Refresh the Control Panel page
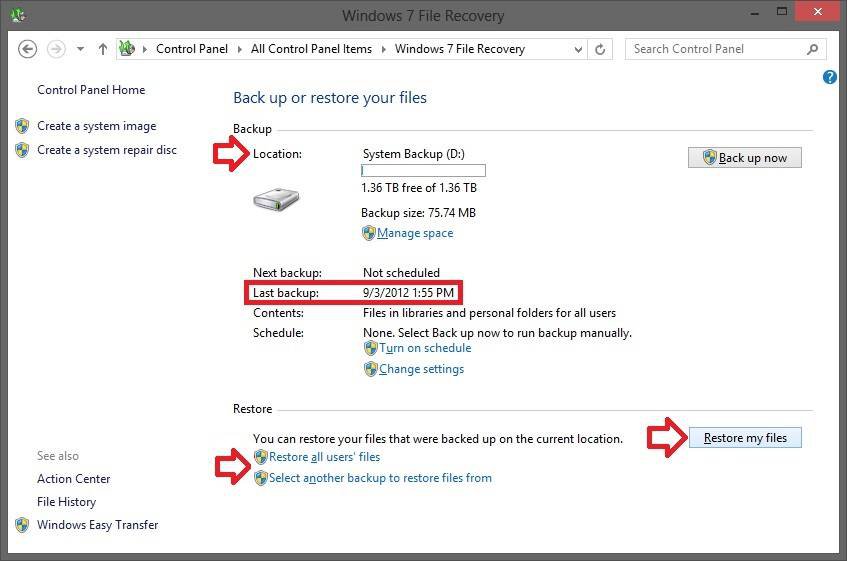 [x=600, y=49]
